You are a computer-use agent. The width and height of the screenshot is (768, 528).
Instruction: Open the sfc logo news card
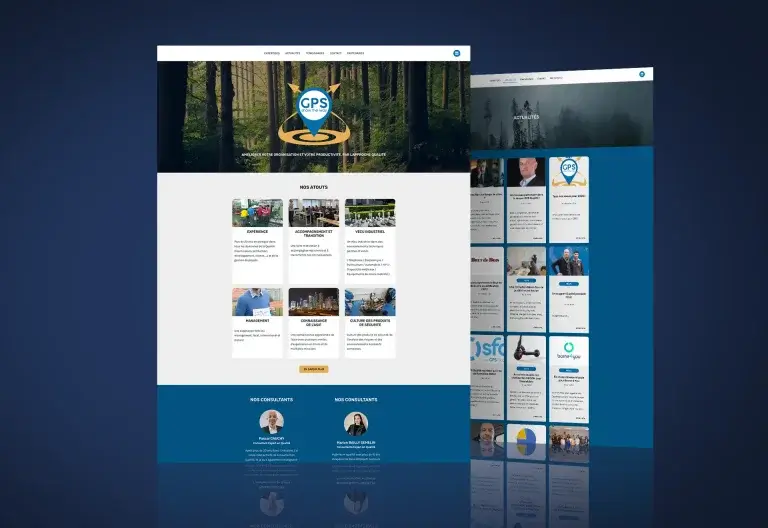[x=487, y=377]
